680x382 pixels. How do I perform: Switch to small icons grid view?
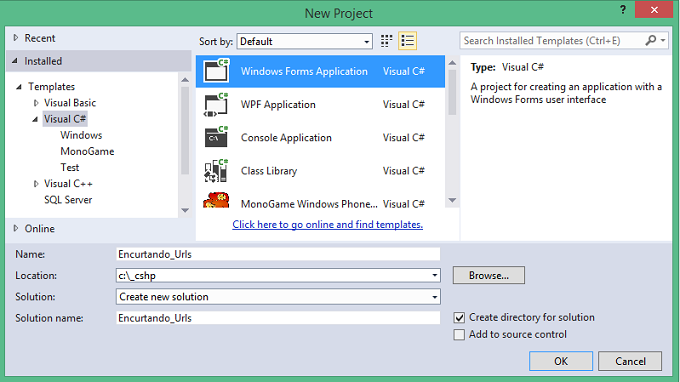coord(386,41)
